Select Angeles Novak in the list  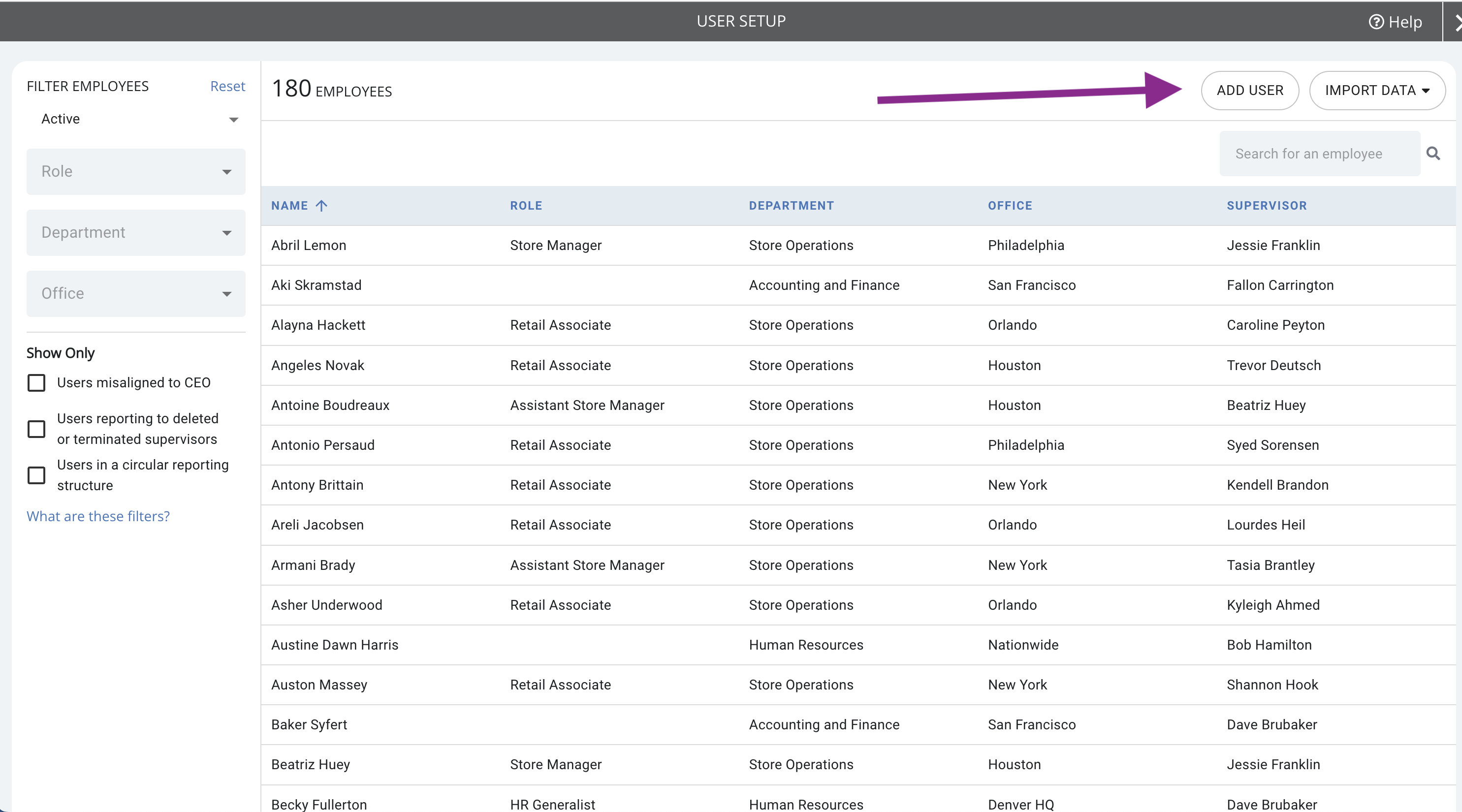pos(317,366)
